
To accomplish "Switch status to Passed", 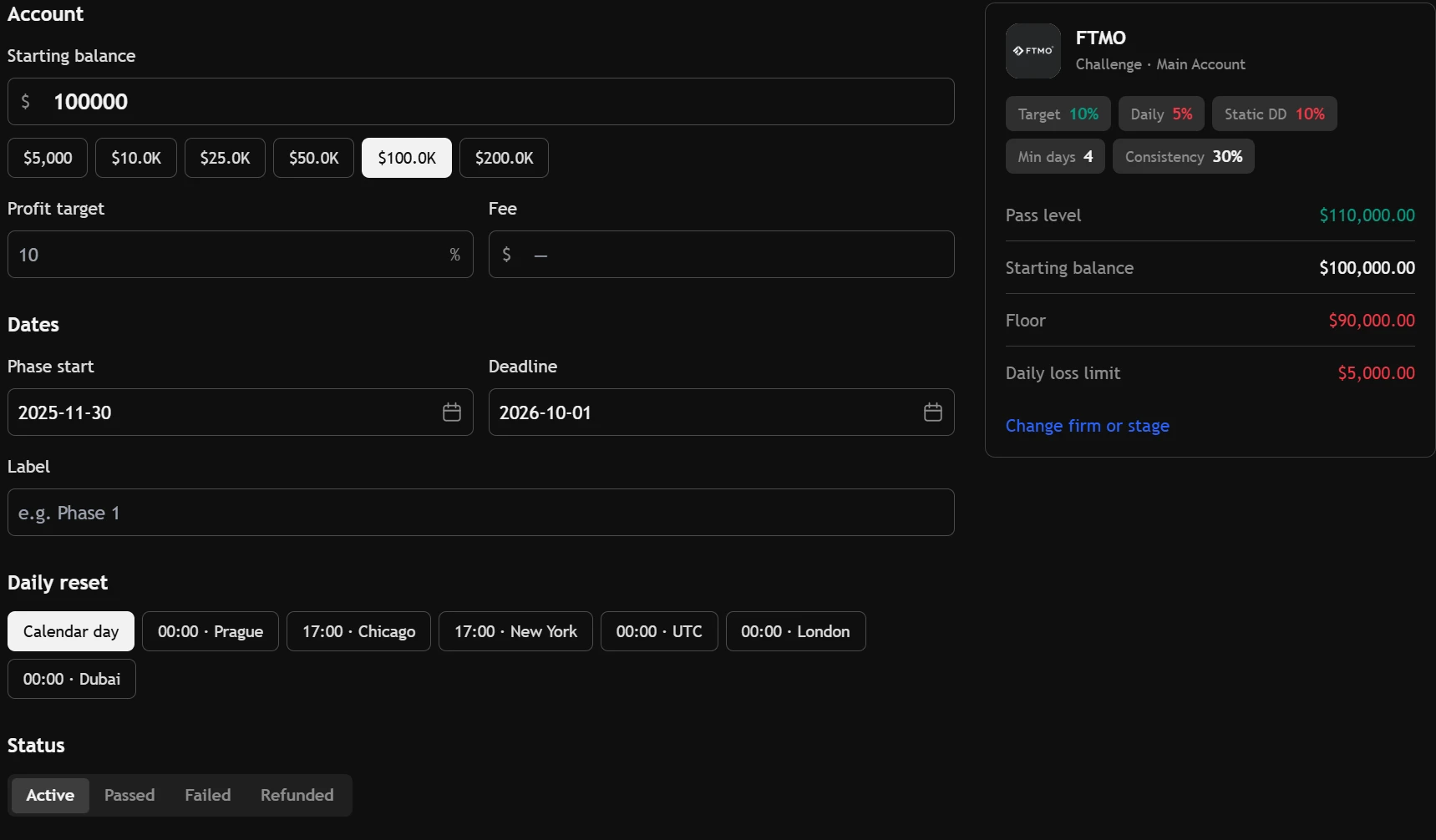I will (x=129, y=795).
